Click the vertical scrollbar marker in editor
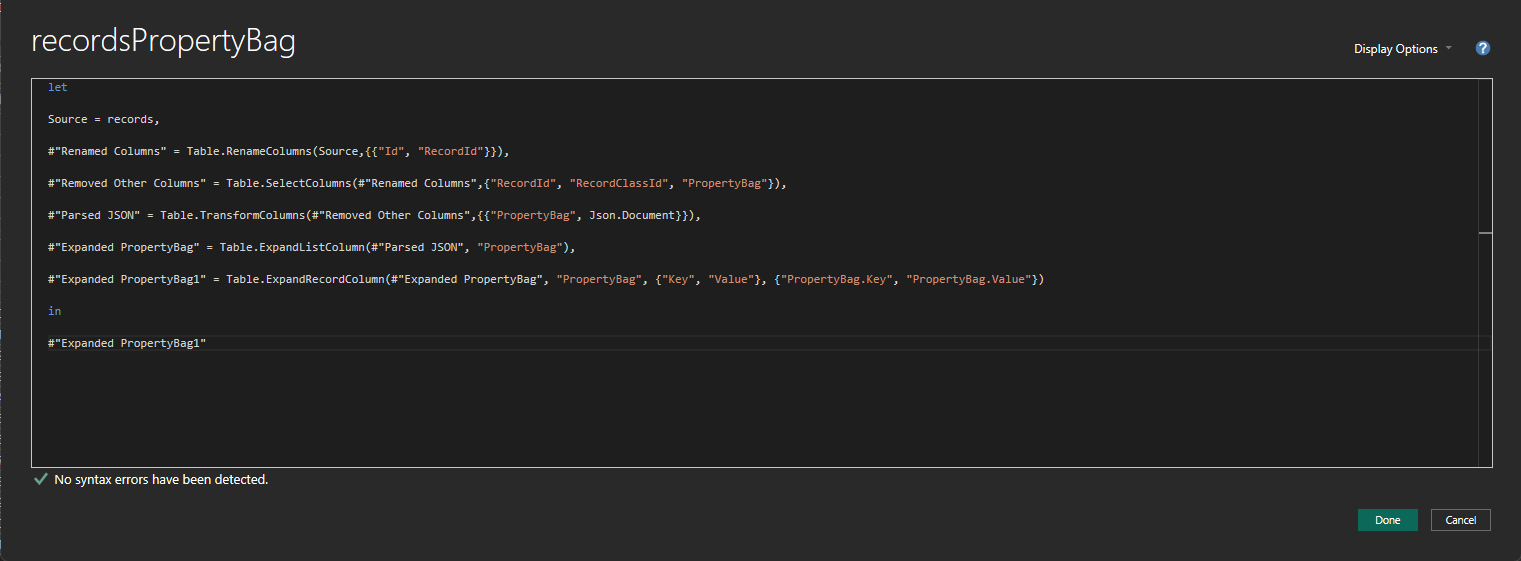The width and height of the screenshot is (1521, 561). pyautogui.click(x=1485, y=232)
